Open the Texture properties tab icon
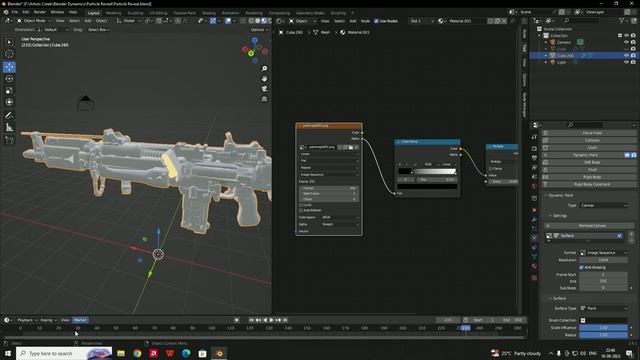Image resolution: width=640 pixels, height=360 pixels. [x=534, y=278]
